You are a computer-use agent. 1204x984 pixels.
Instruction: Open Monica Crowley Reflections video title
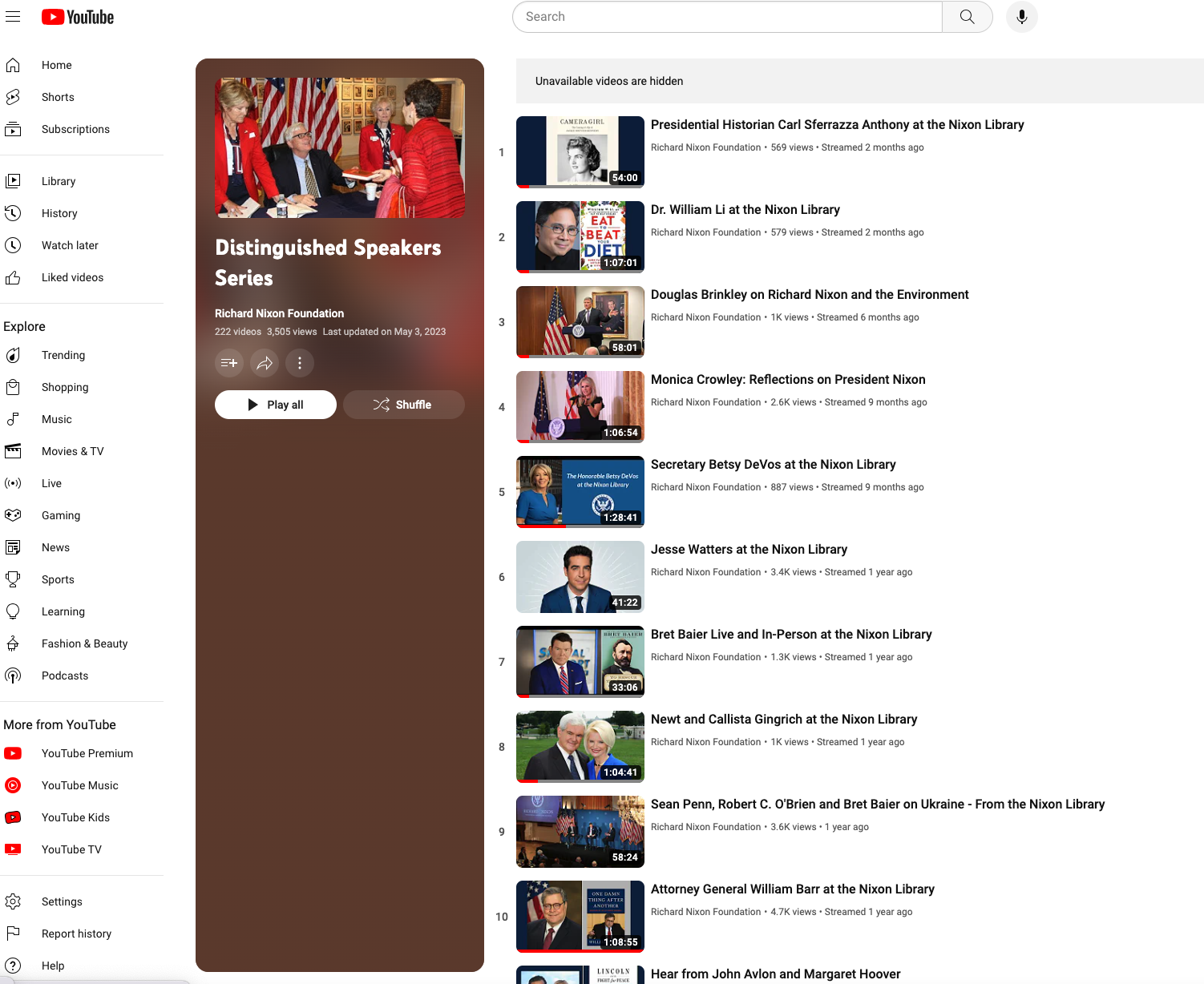pos(788,380)
